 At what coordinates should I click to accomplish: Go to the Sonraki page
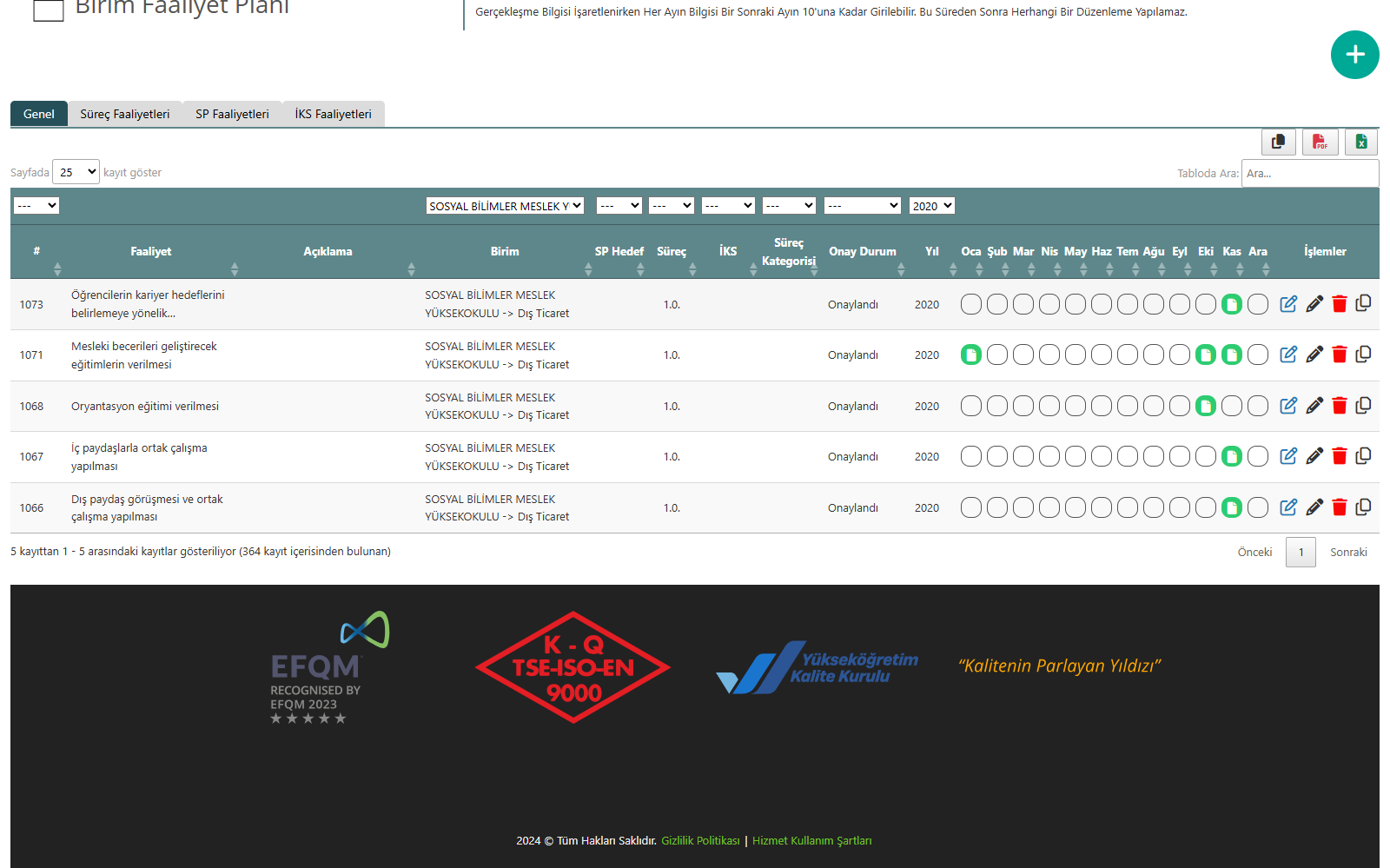[x=1347, y=553]
